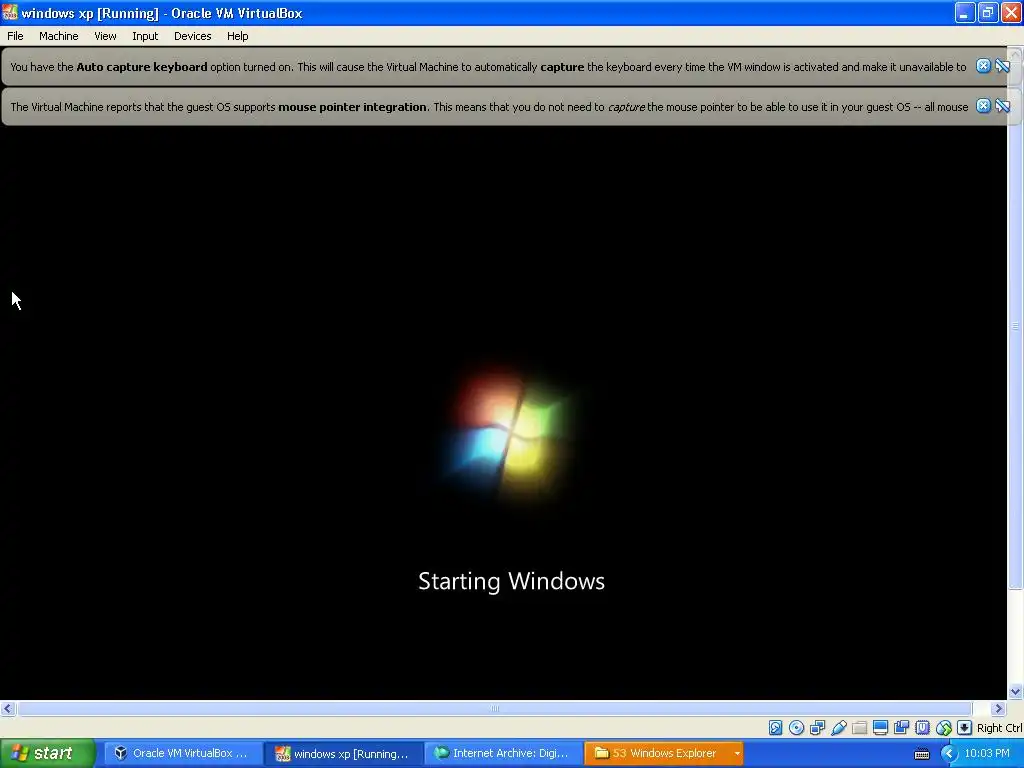Open the Machine menu
The height and width of the screenshot is (768, 1024).
coord(58,36)
